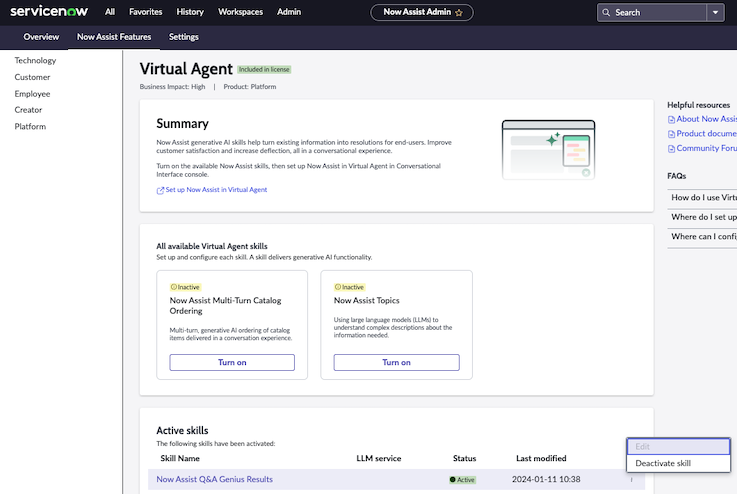Click the Summary illustration image

[x=549, y=149]
